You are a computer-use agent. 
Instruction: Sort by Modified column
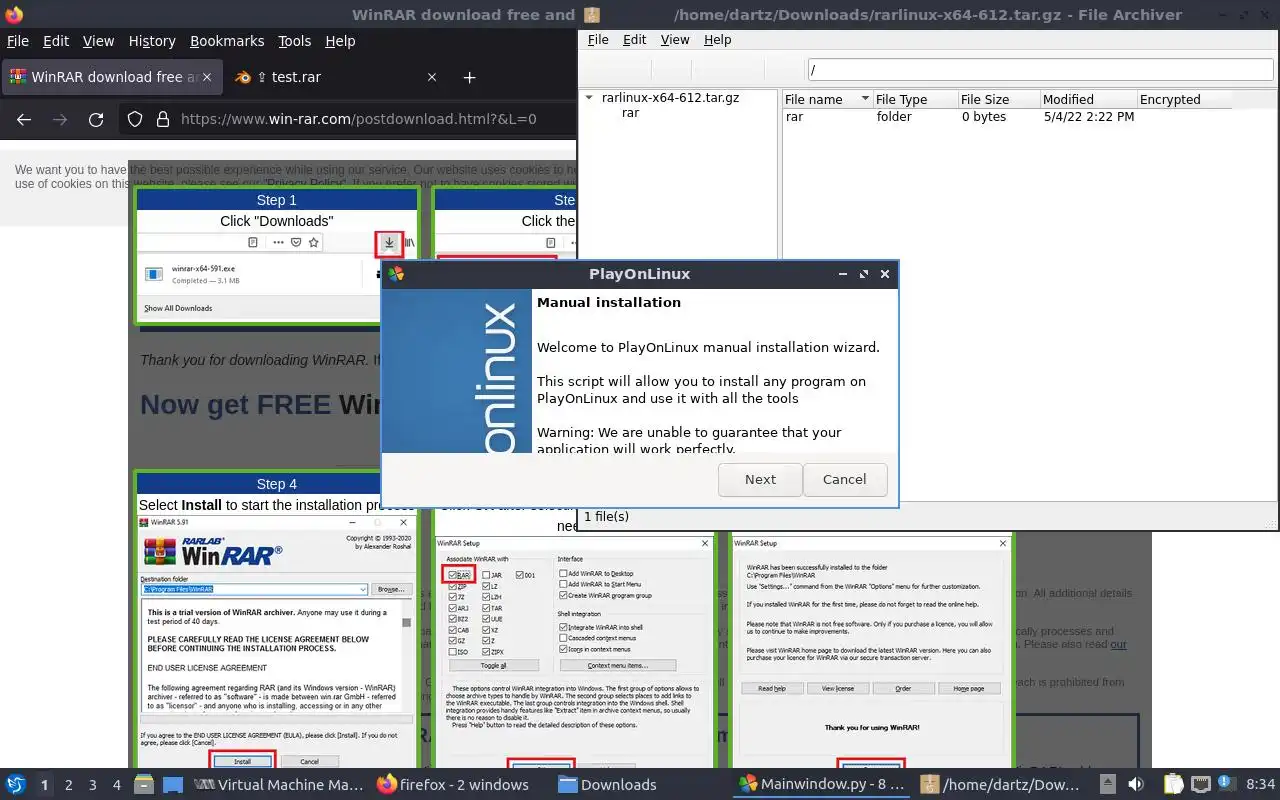coord(1087,99)
